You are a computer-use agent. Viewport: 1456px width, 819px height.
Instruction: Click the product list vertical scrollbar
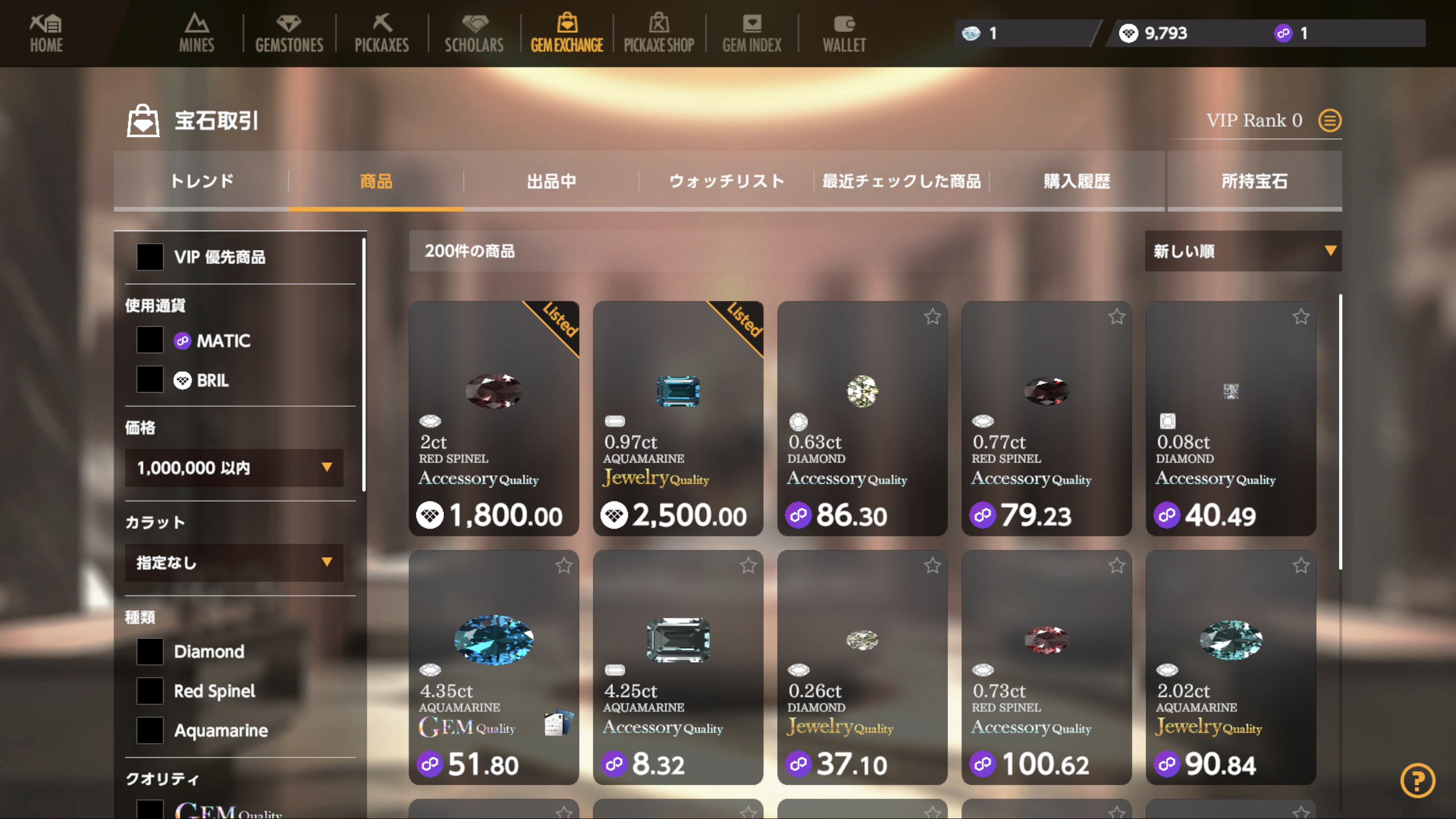pos(1340,432)
